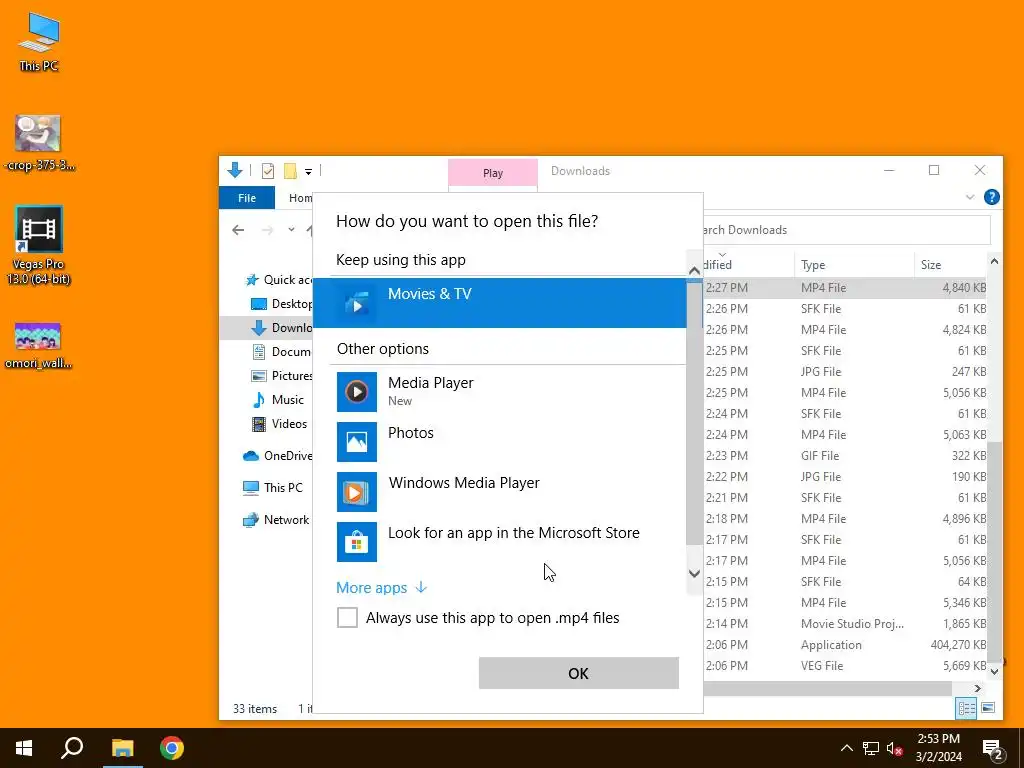Click new folder icon in Explorer title bar
The width and height of the screenshot is (1024, 768).
click(x=290, y=171)
